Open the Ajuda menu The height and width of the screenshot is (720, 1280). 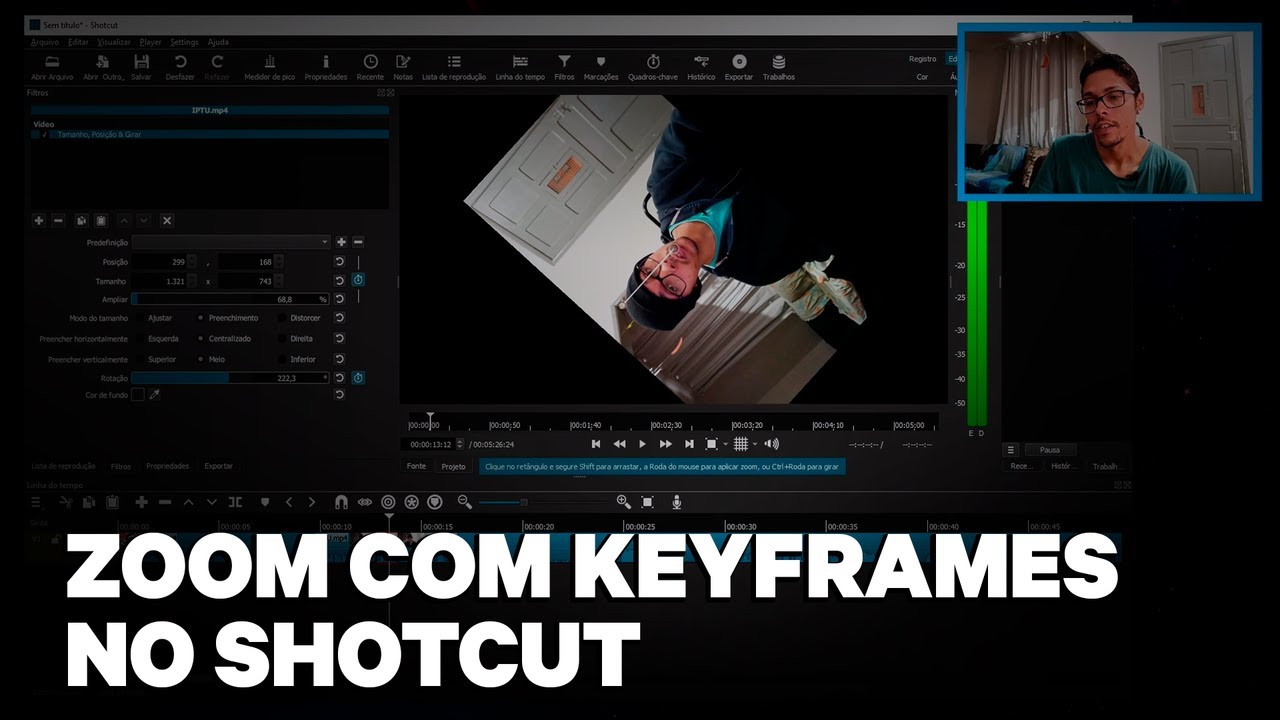point(218,42)
